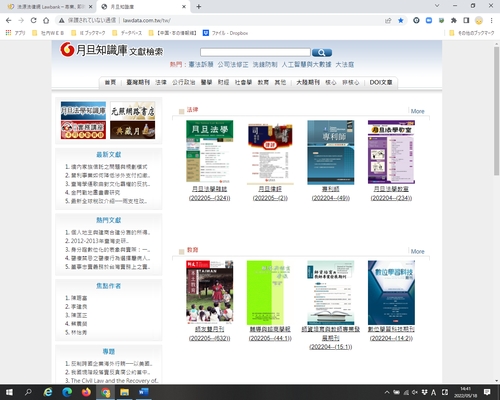The height and width of the screenshot is (400, 500).
Task: Click 元照網路書店 banner image
Action: (133, 110)
